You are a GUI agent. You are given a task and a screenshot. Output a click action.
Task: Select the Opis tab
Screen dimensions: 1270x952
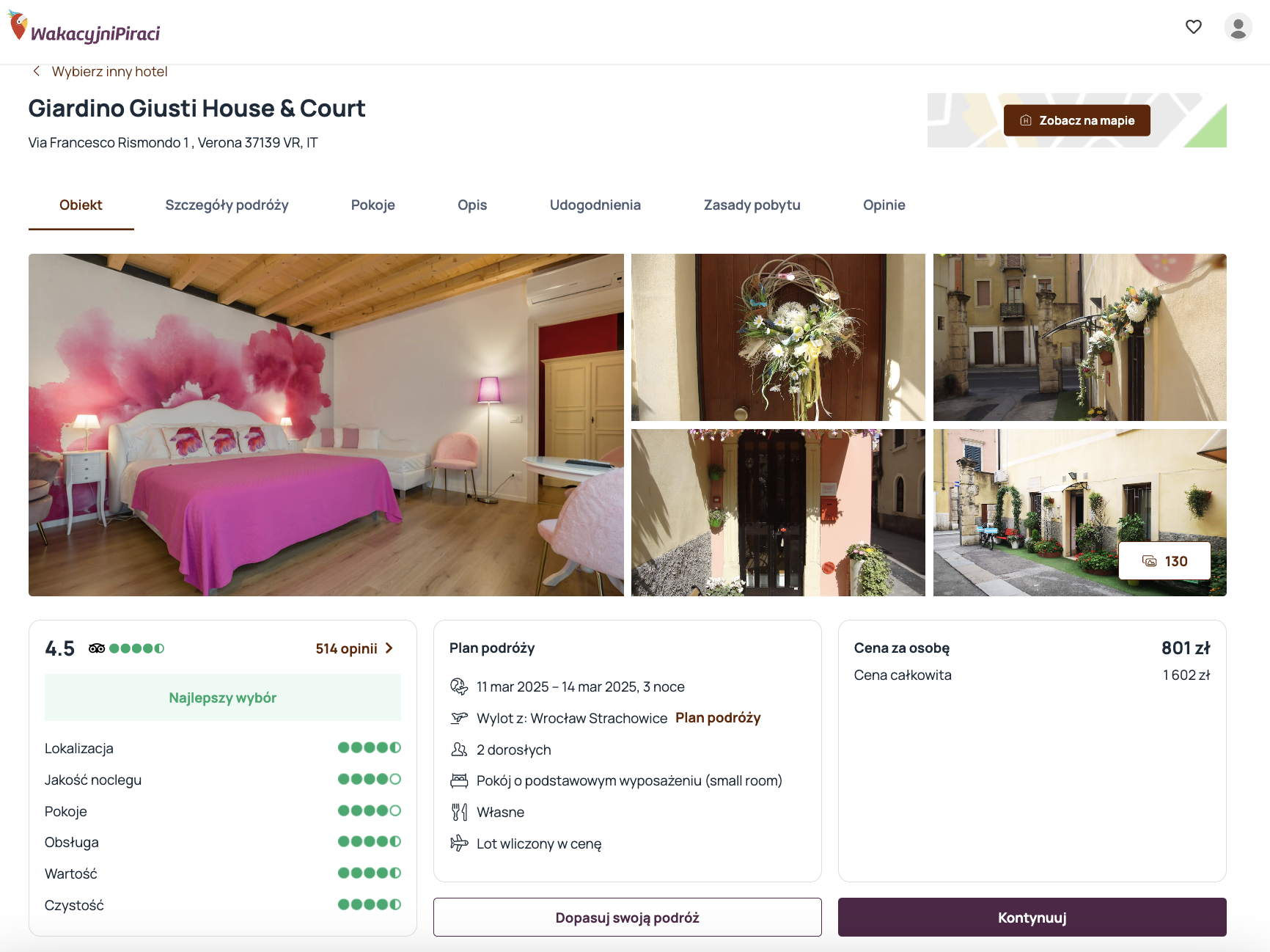point(472,205)
